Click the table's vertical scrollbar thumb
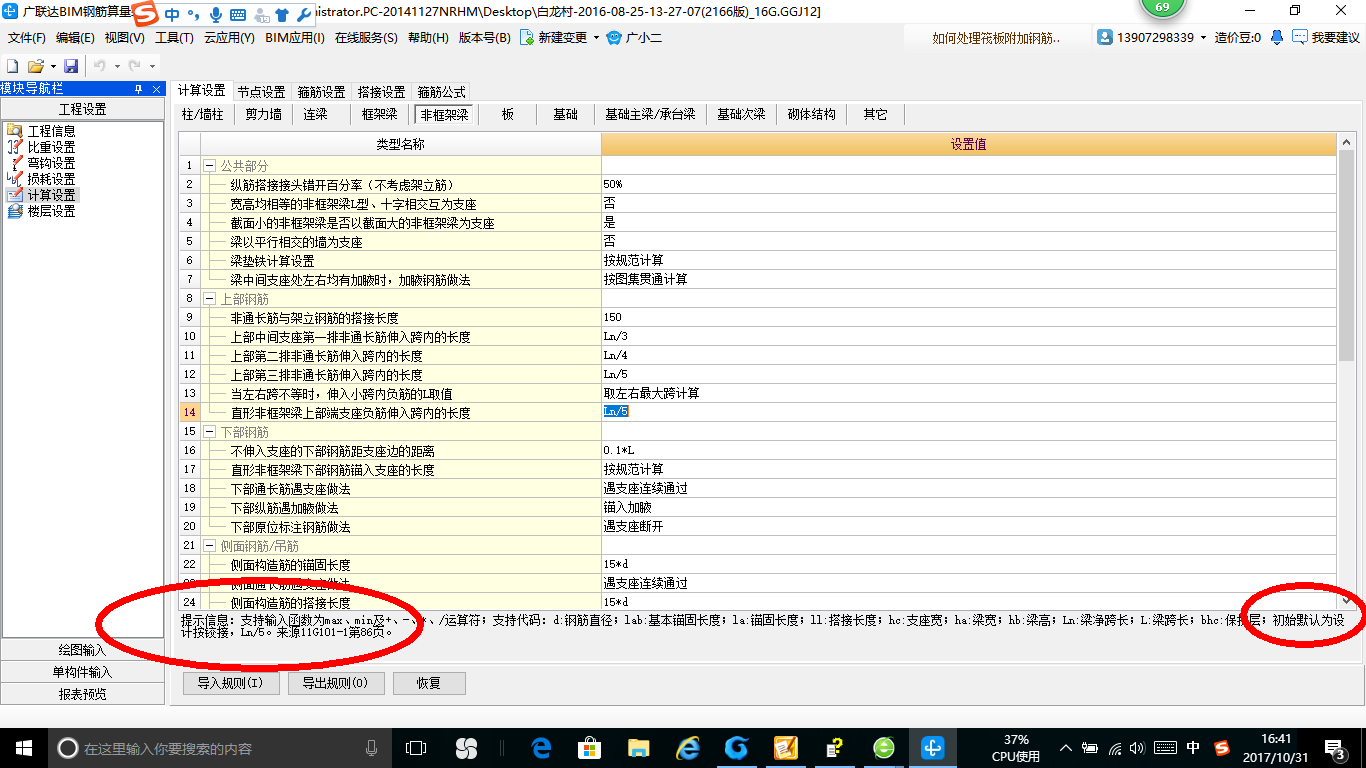 tap(1346, 256)
